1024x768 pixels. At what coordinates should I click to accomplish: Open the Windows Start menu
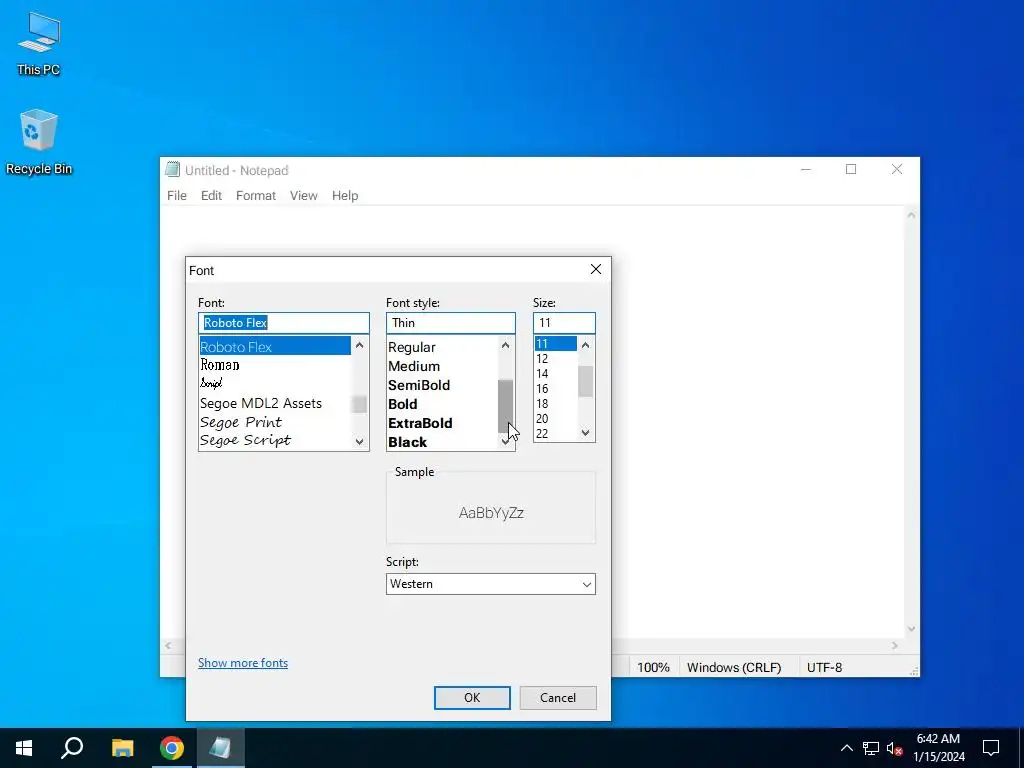(x=24, y=748)
